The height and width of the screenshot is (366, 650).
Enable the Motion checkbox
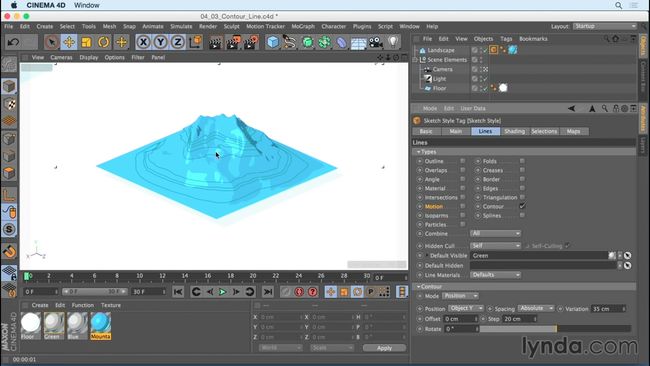463,206
